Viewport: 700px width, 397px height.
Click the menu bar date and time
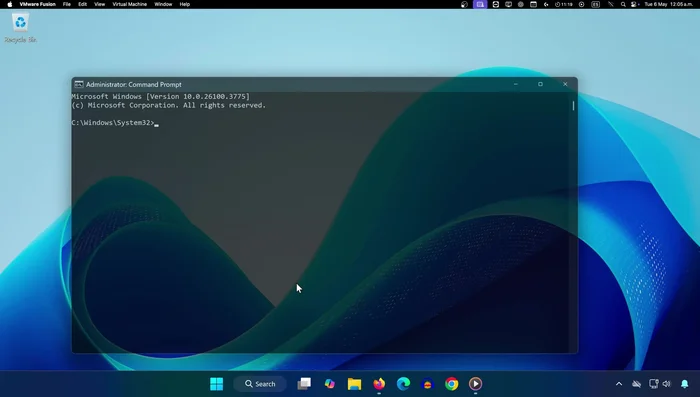(668, 4)
